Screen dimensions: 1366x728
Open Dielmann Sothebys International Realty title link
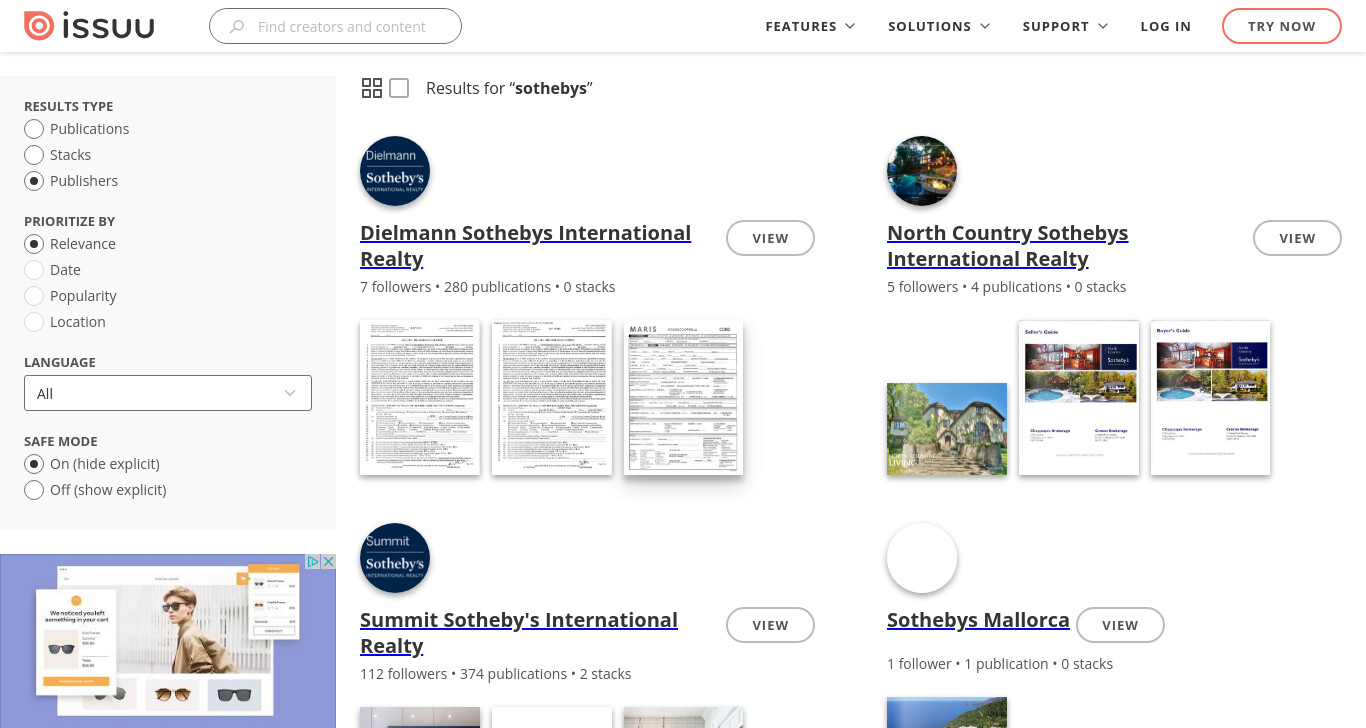(x=525, y=246)
